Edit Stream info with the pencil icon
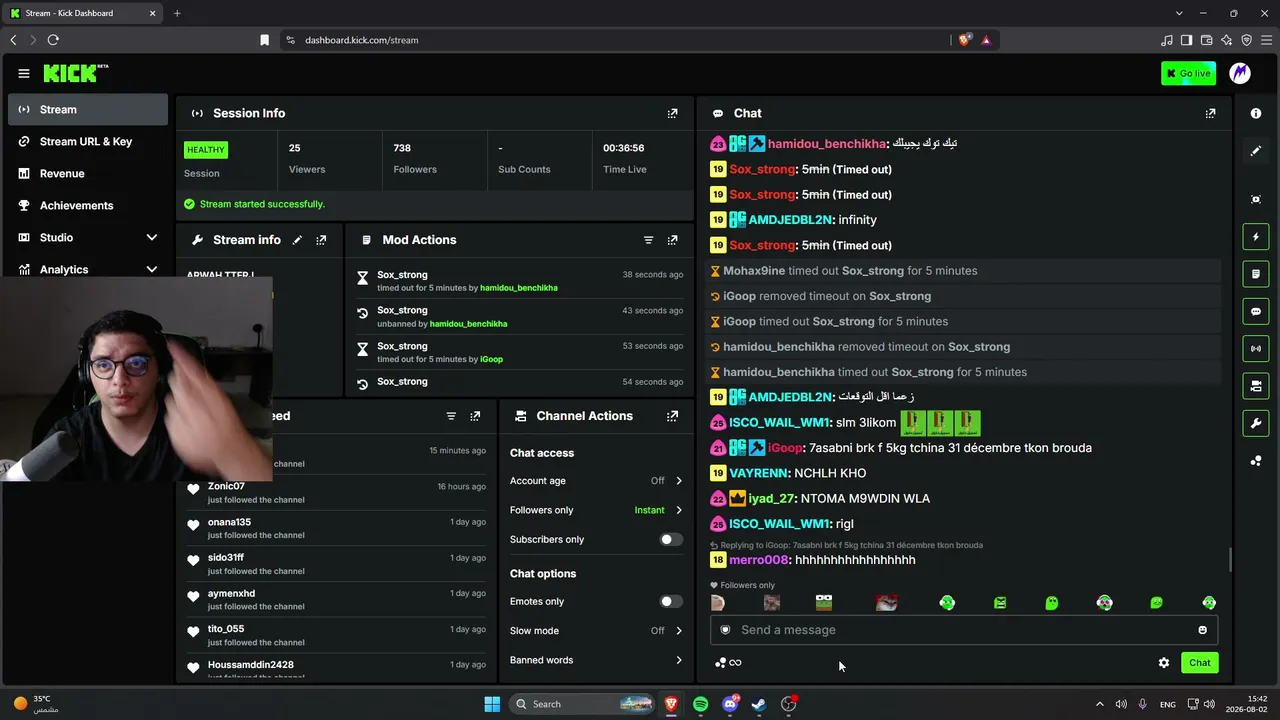This screenshot has height=720, width=1280. 297,240
